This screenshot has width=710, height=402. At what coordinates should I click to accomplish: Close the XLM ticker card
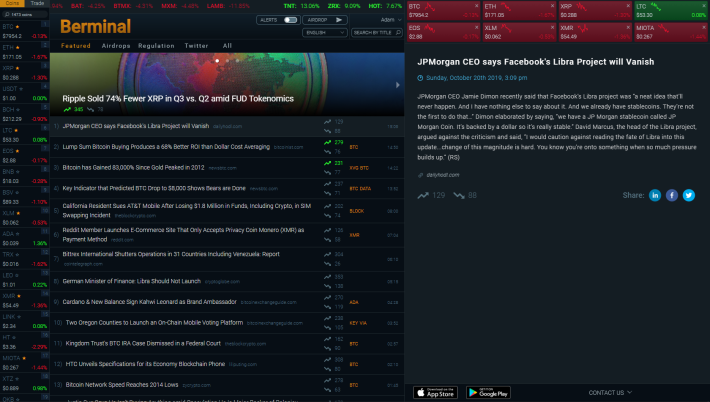[x=552, y=28]
